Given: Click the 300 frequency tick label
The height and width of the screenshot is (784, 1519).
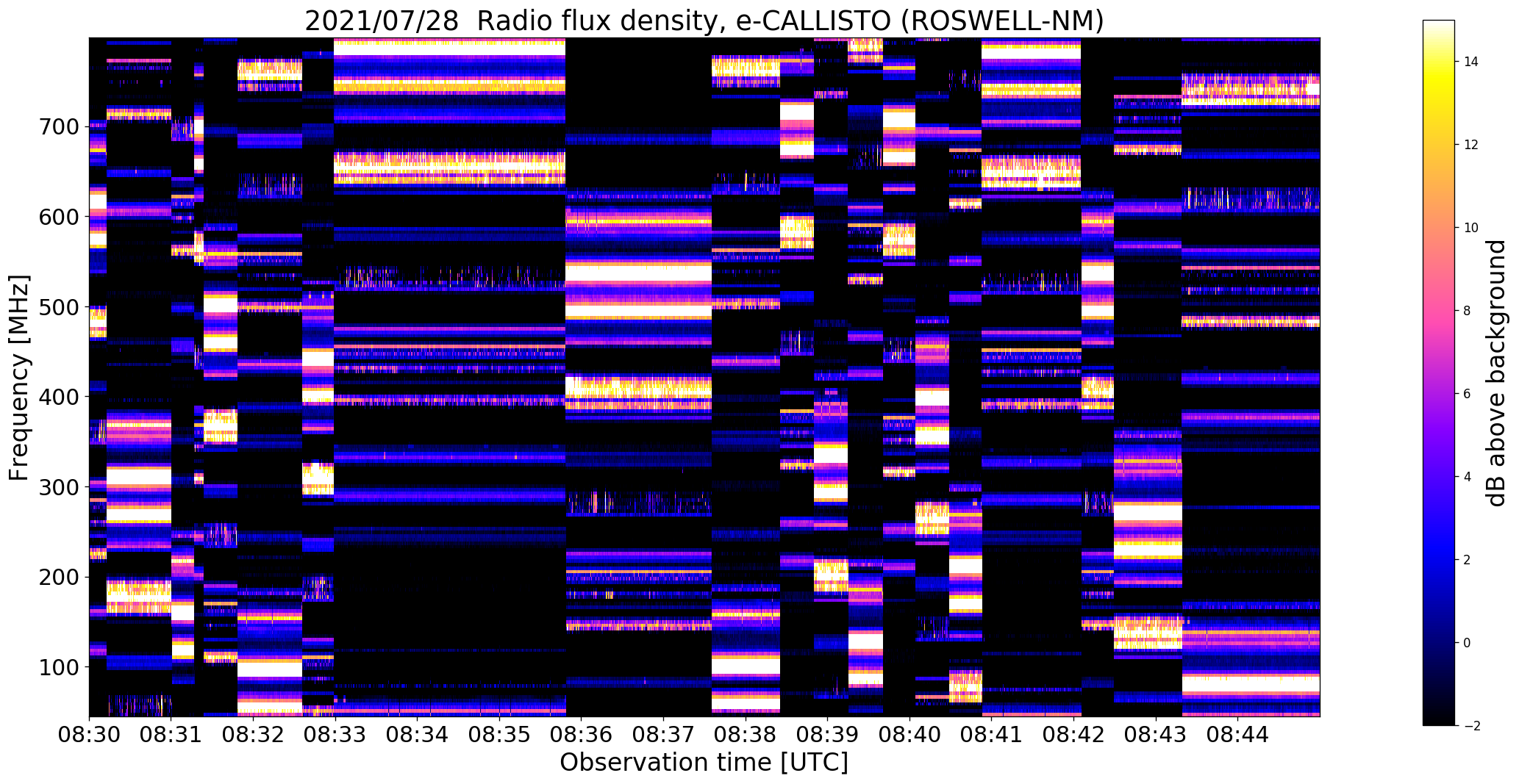Looking at the screenshot, I should click(x=58, y=487).
